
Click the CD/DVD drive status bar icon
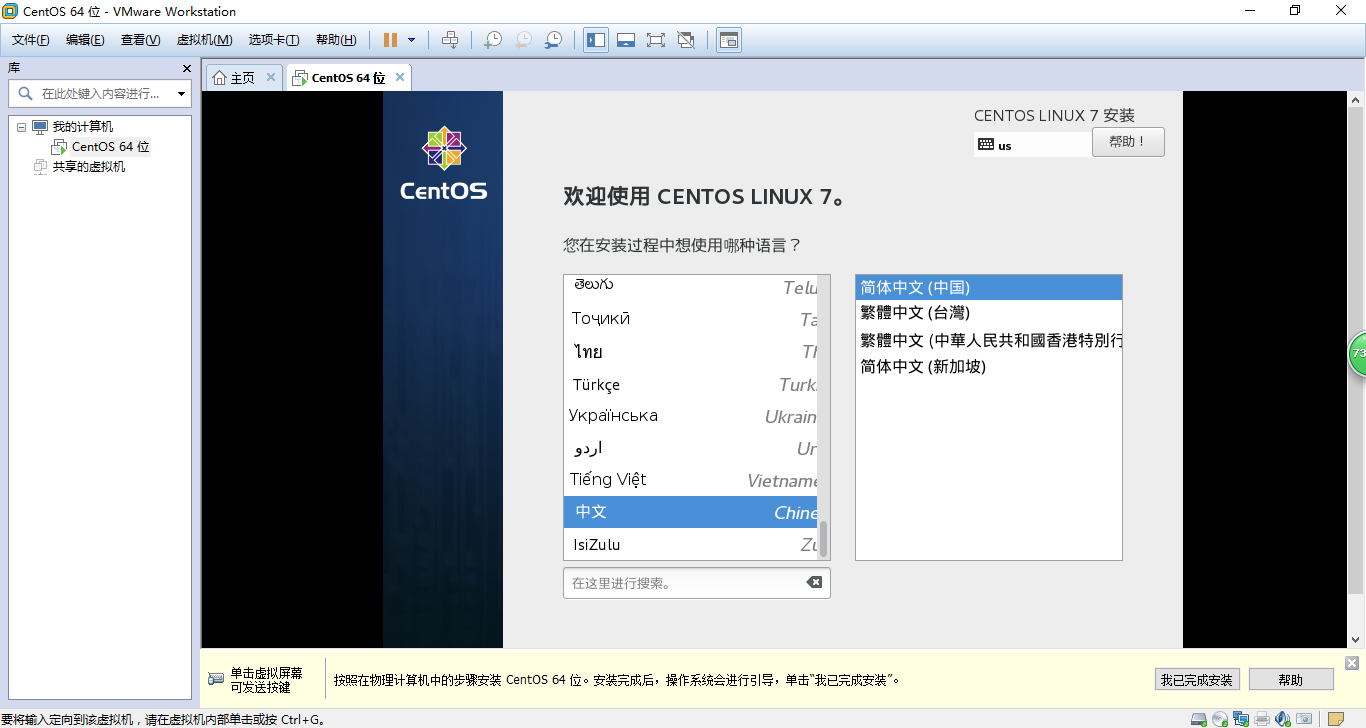pyautogui.click(x=1220, y=719)
